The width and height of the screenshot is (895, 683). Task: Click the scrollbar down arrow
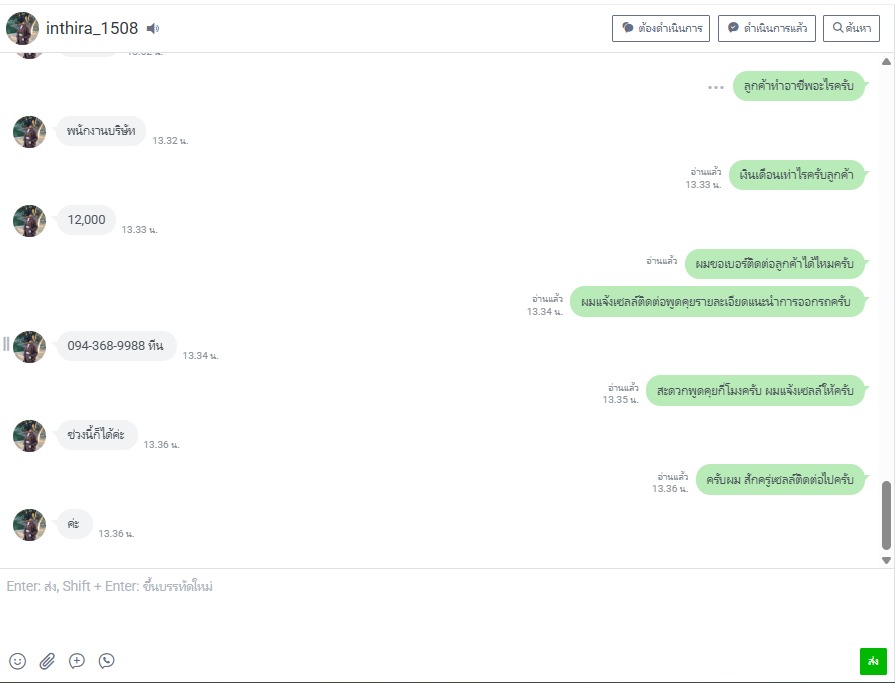886,560
